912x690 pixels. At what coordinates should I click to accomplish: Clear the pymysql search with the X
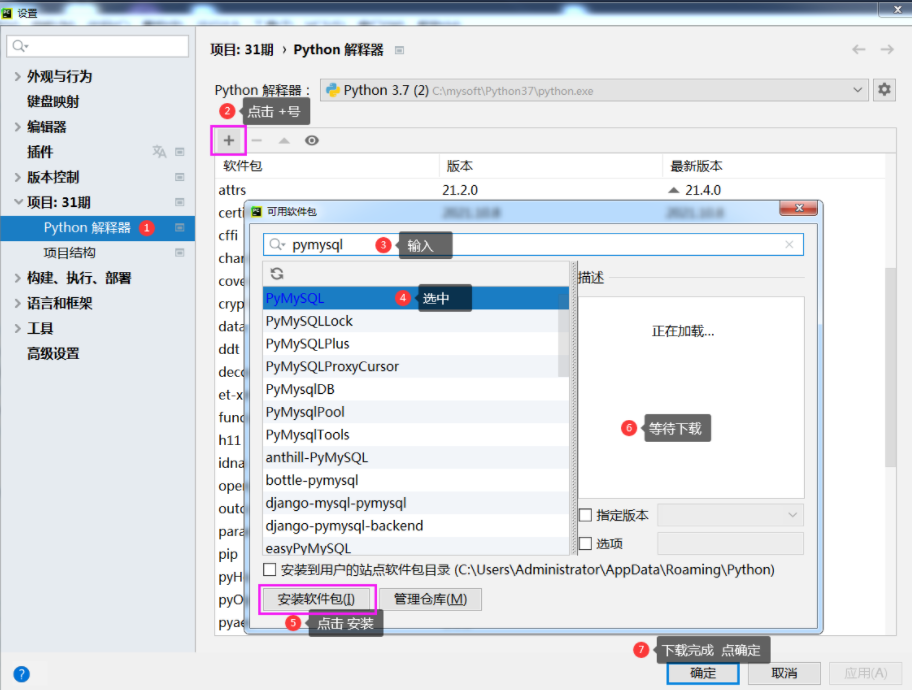coord(789,244)
